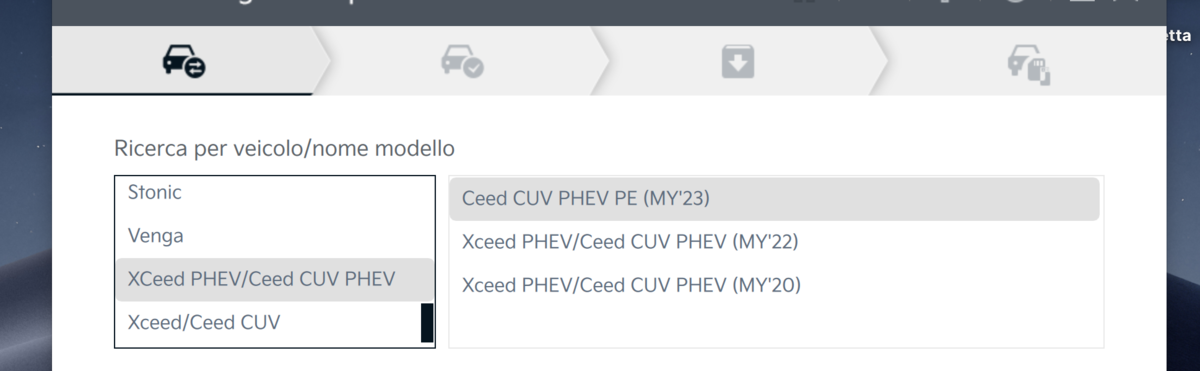Open the download step icon
This screenshot has width=1200, height=371.
click(738, 63)
